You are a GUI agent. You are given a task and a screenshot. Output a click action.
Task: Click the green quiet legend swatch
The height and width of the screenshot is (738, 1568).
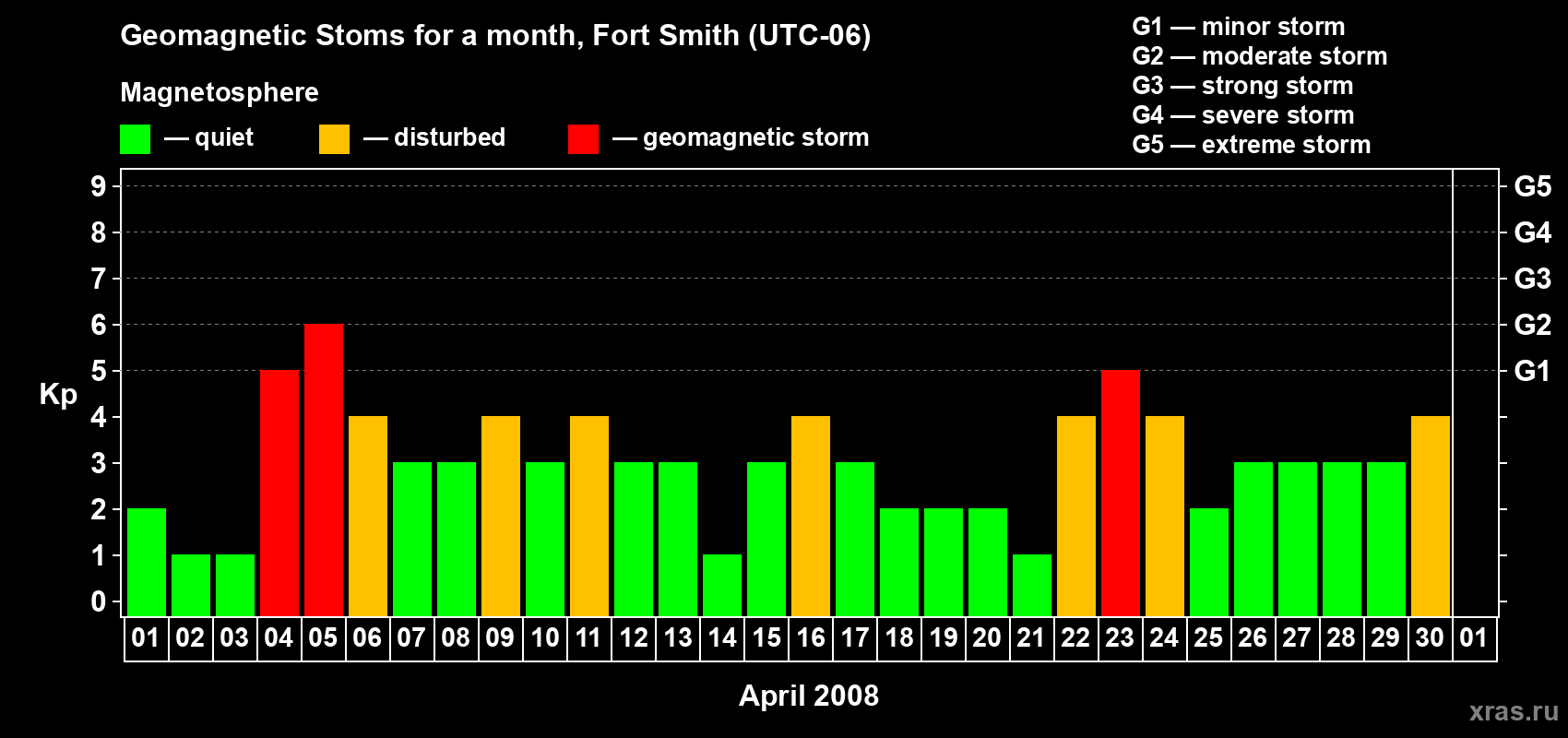(x=135, y=139)
